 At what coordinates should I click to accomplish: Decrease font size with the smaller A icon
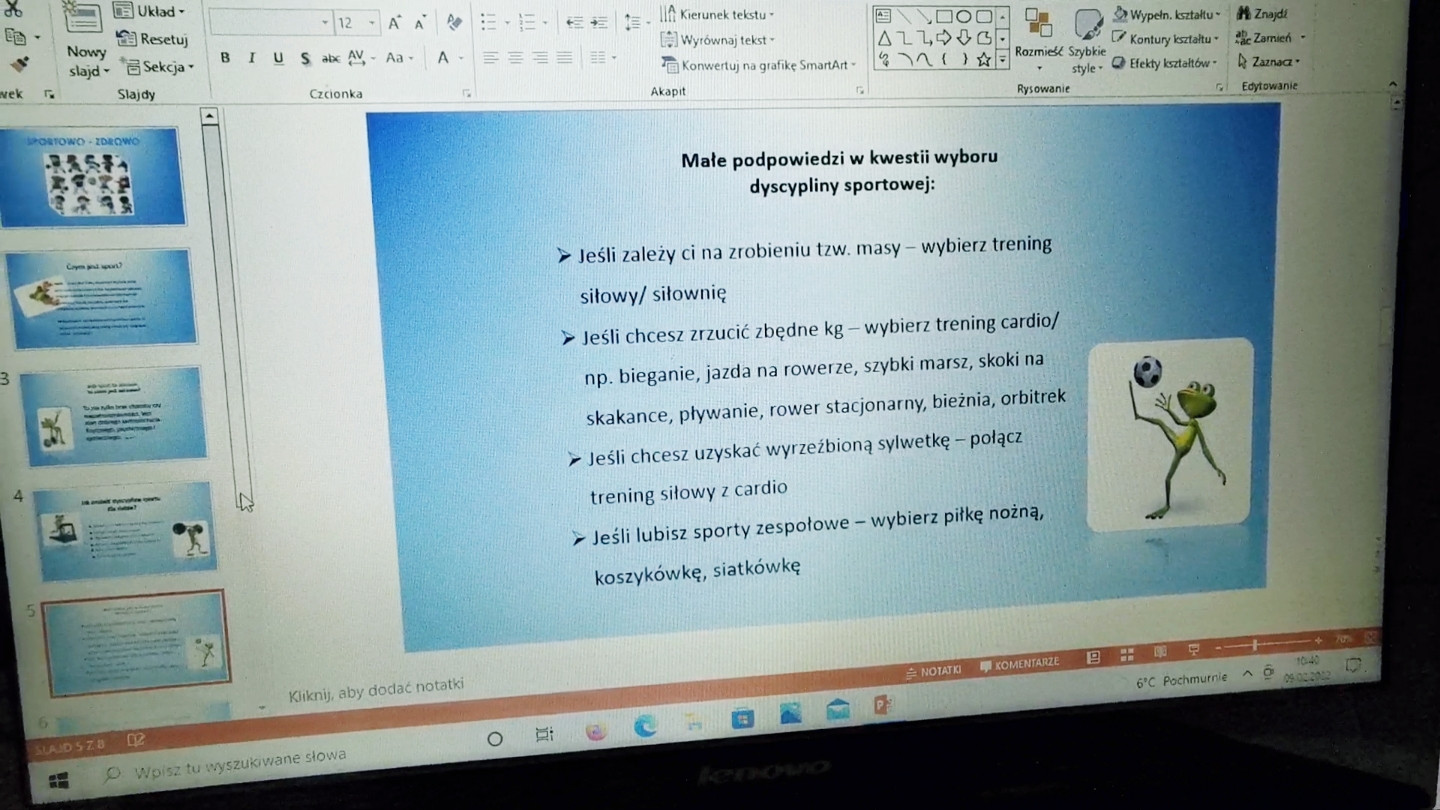(x=420, y=23)
